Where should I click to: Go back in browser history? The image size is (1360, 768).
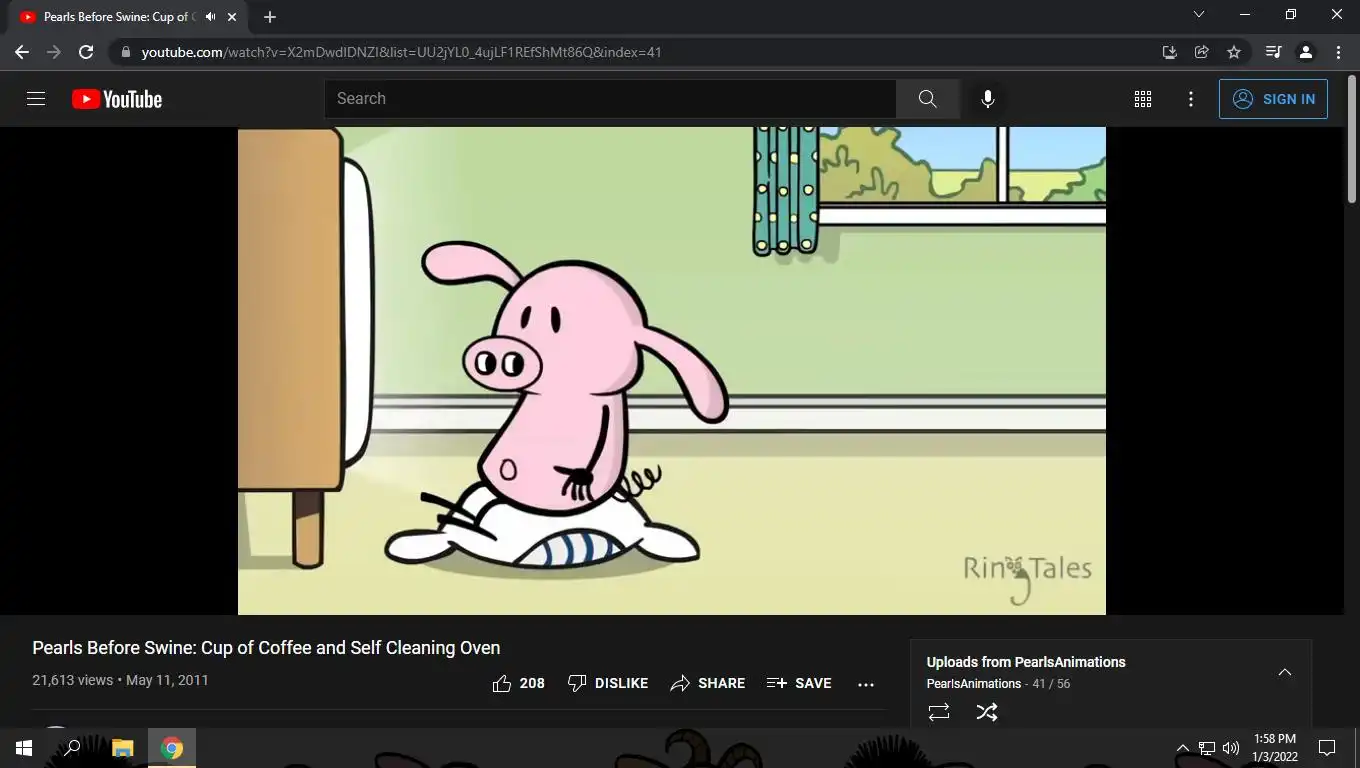(x=22, y=52)
